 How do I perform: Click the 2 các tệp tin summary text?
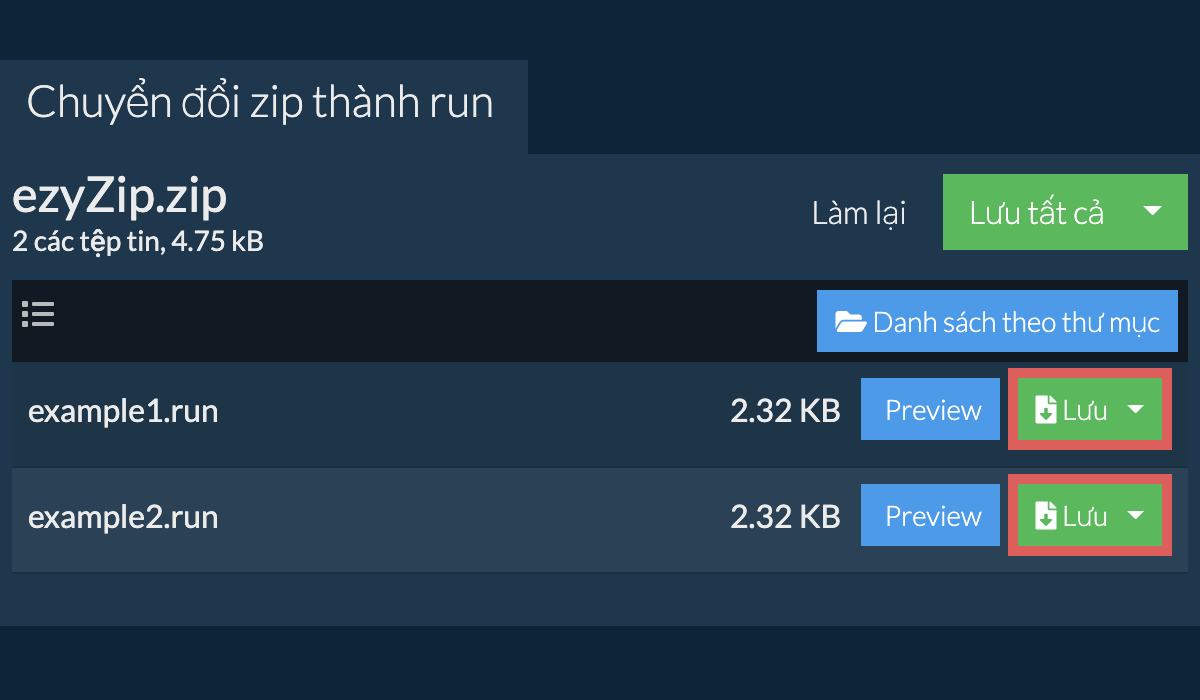pyautogui.click(x=137, y=241)
